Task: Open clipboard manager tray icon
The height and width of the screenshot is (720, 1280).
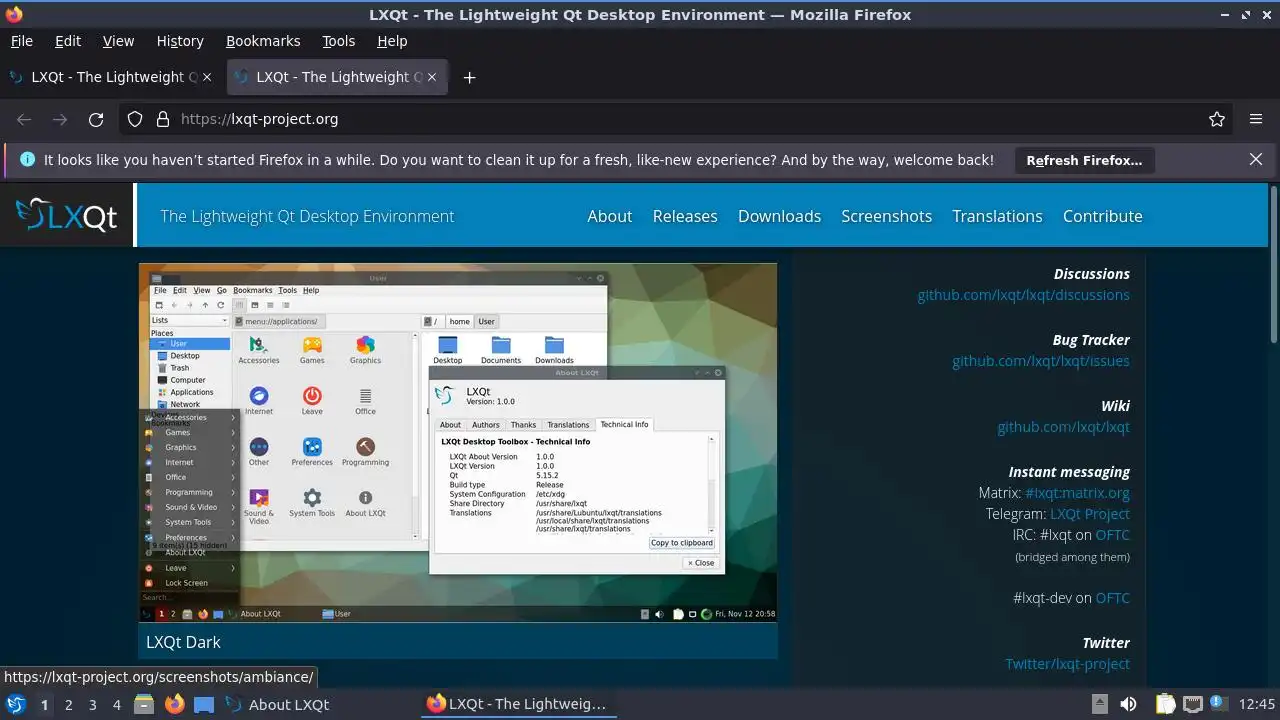Action: 1165,704
